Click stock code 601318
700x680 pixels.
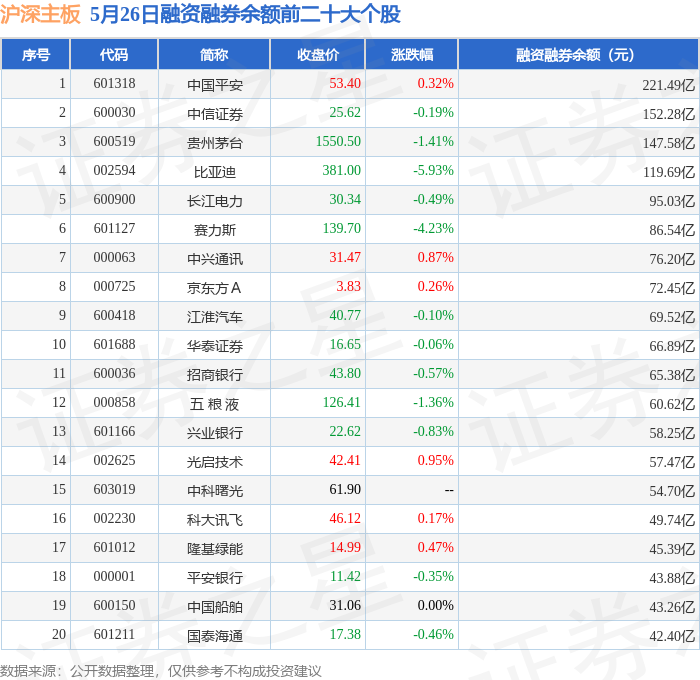pyautogui.click(x=114, y=83)
